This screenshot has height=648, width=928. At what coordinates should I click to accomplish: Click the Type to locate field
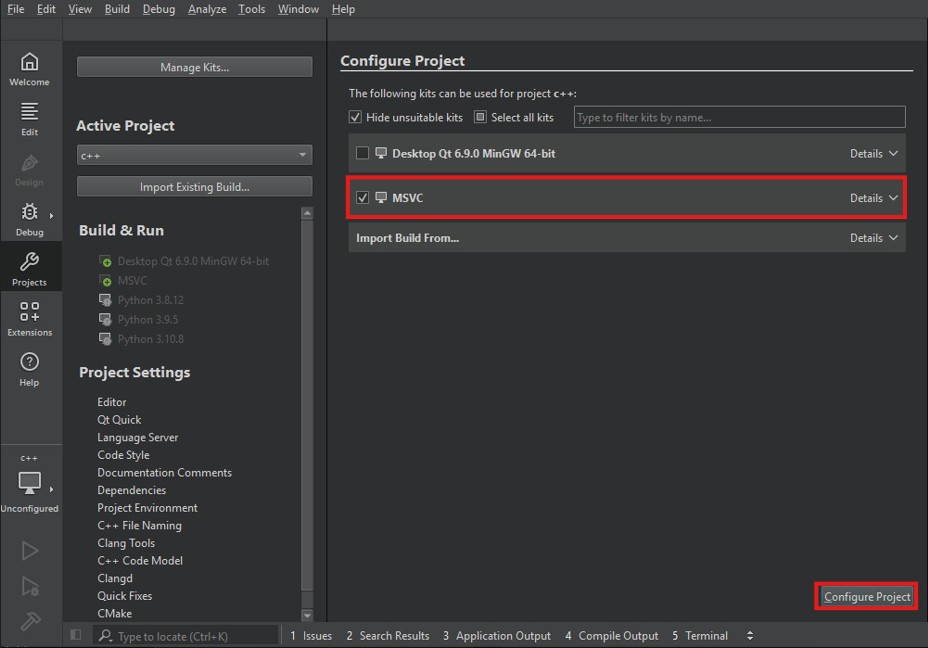185,636
